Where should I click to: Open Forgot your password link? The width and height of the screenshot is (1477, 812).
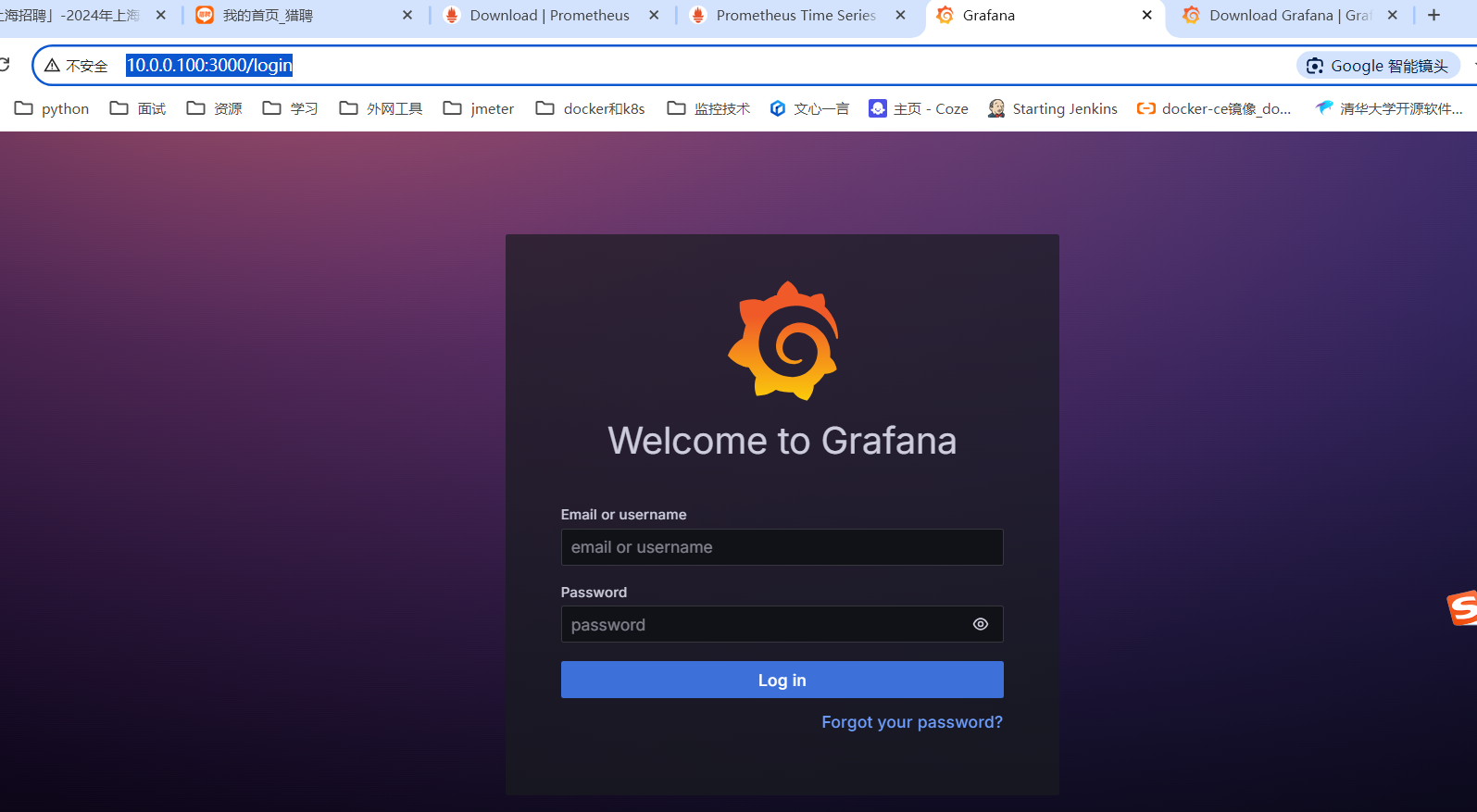click(x=912, y=722)
